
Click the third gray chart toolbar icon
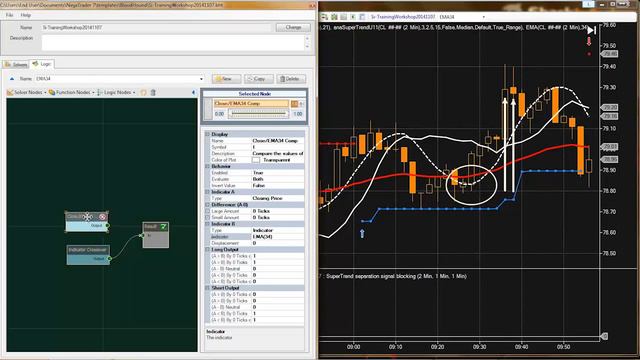click(343, 17)
